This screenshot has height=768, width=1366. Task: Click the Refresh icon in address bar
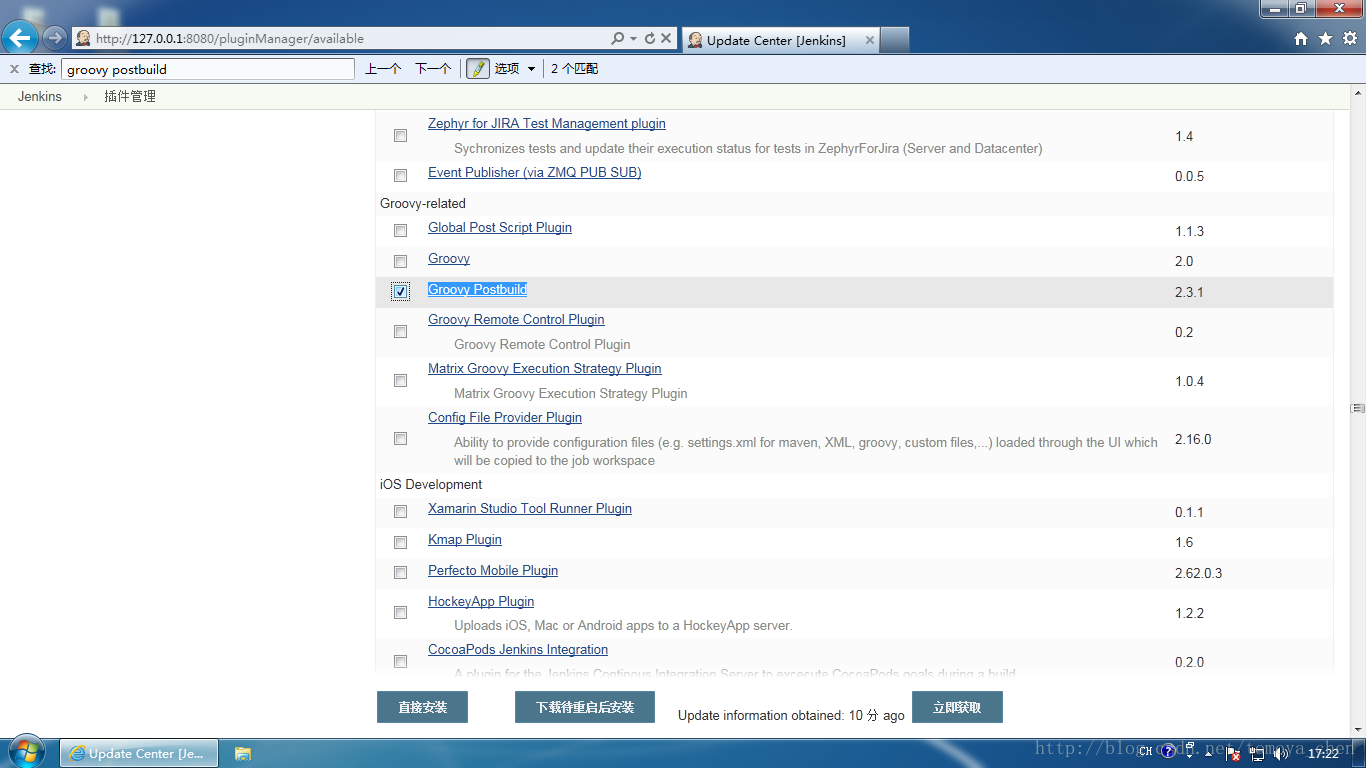[650, 38]
